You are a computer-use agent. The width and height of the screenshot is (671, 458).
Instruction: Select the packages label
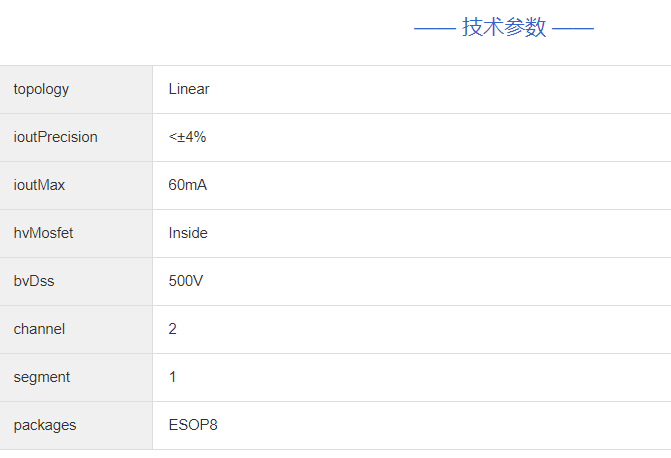pos(44,425)
